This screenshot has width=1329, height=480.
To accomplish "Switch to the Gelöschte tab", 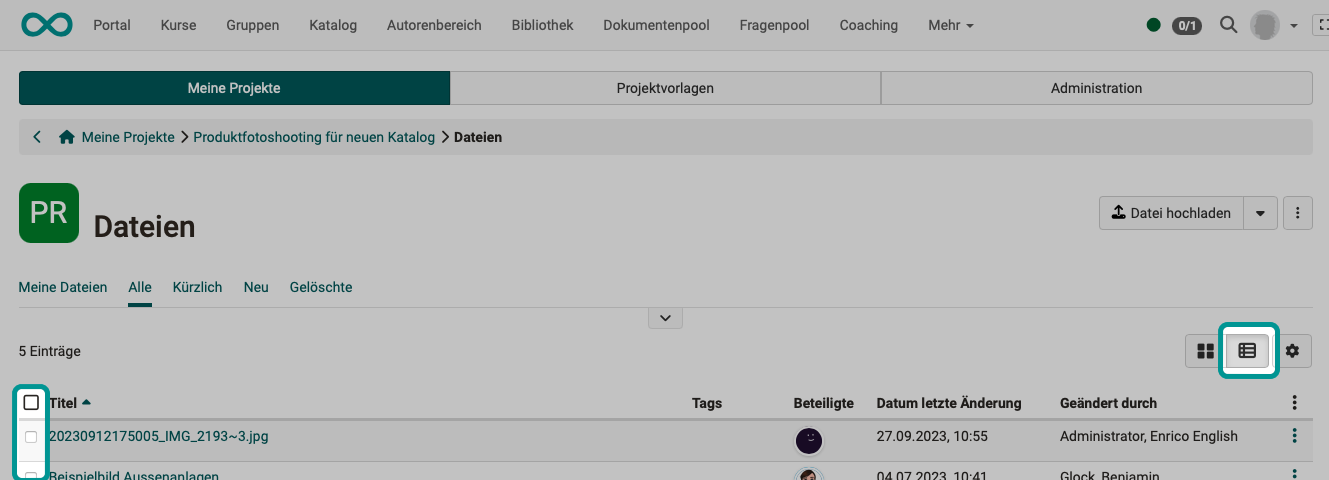I will point(321,287).
